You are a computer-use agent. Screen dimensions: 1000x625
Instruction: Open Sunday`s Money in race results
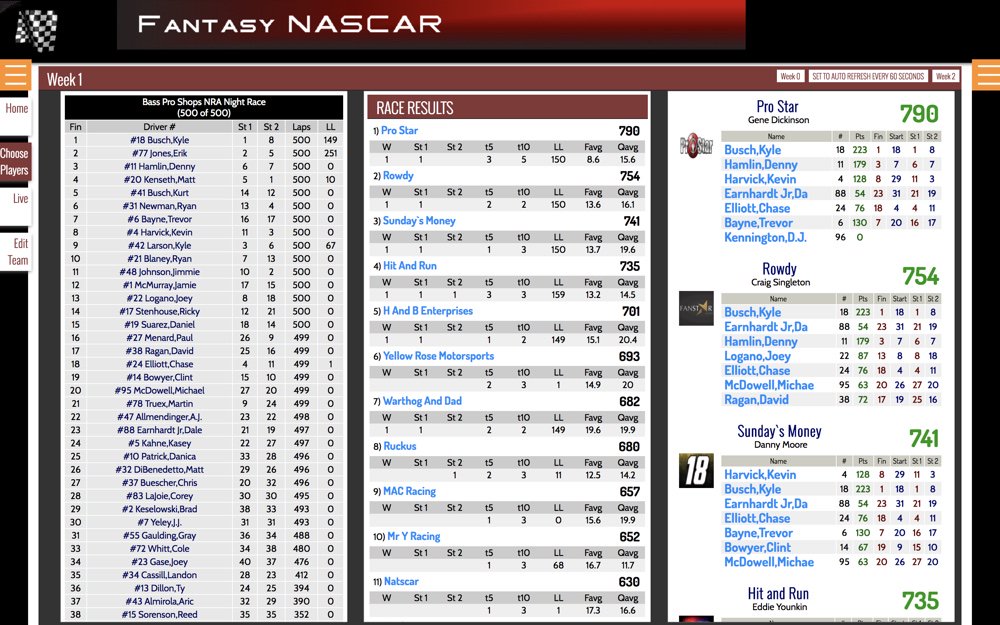[419, 221]
